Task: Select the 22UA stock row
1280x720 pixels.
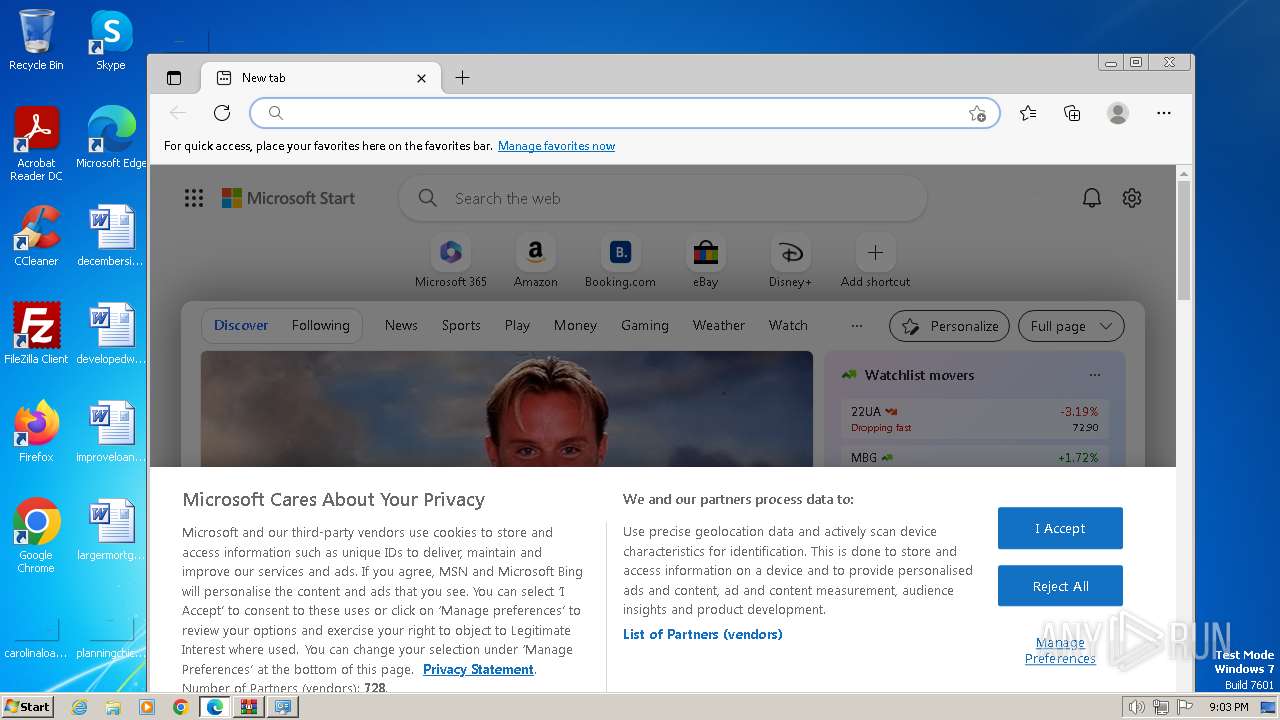Action: pyautogui.click(x=975, y=419)
